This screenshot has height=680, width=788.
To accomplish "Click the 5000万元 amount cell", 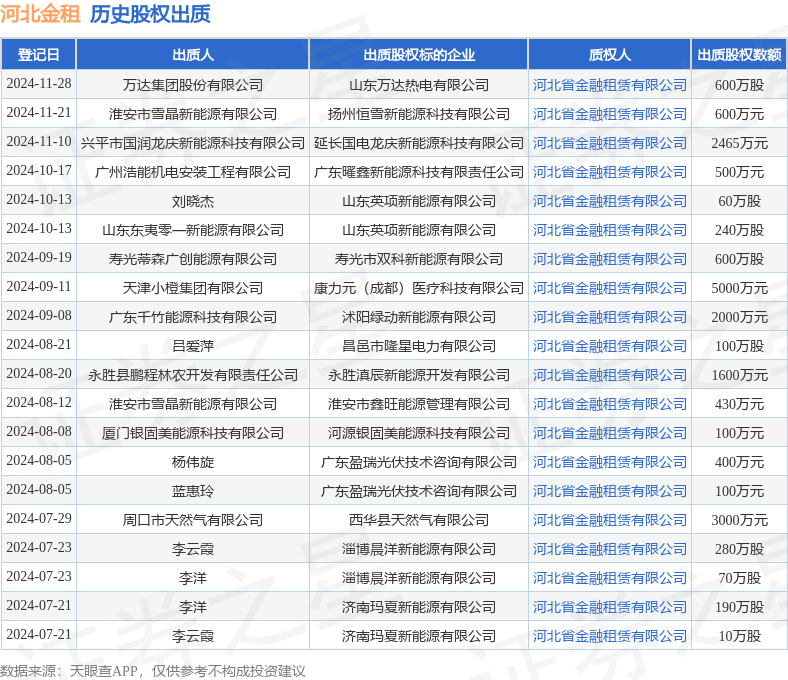I will click(x=739, y=288).
